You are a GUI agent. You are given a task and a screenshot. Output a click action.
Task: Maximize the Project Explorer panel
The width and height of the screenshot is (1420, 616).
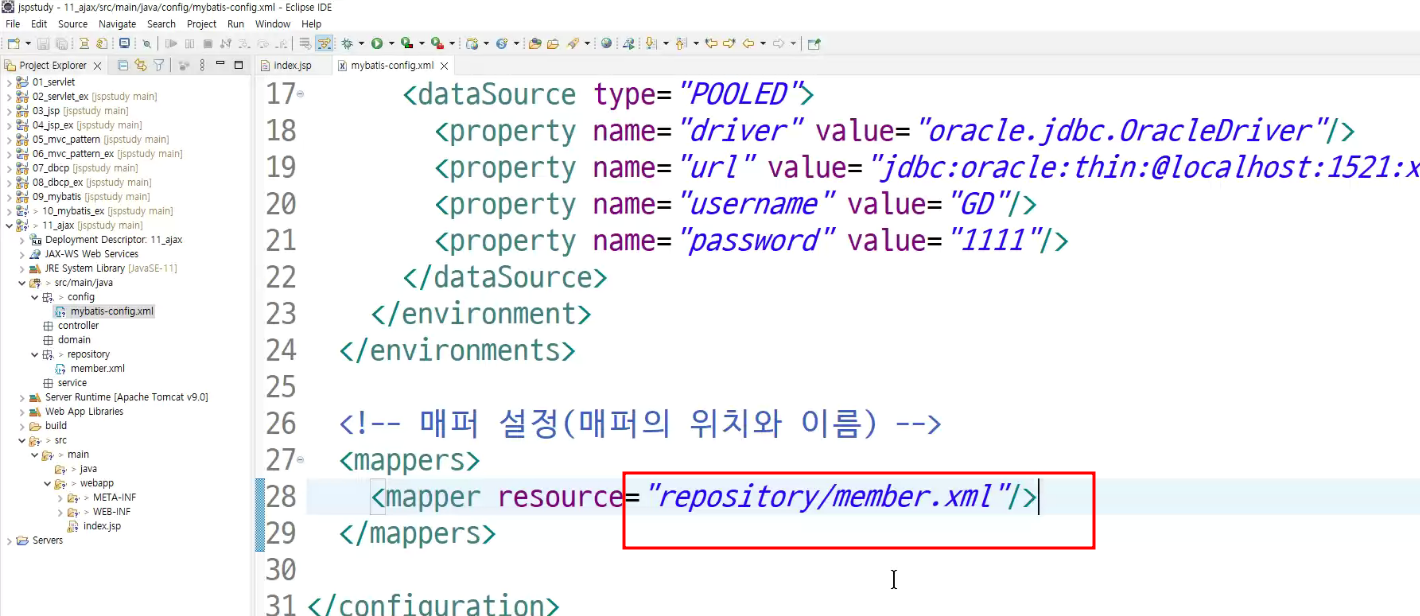pos(238,65)
